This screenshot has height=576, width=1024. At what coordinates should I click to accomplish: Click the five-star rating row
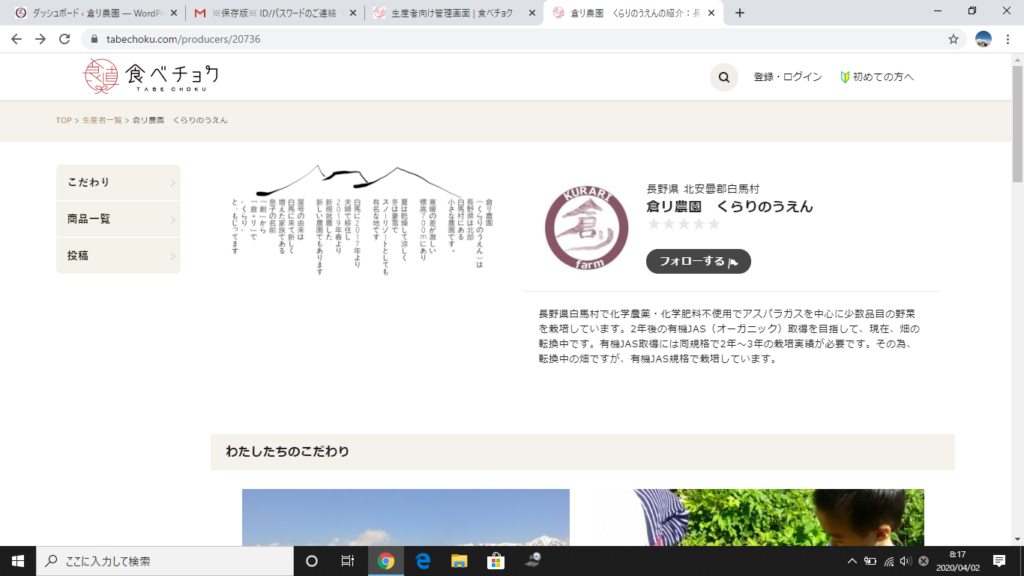tap(683, 224)
